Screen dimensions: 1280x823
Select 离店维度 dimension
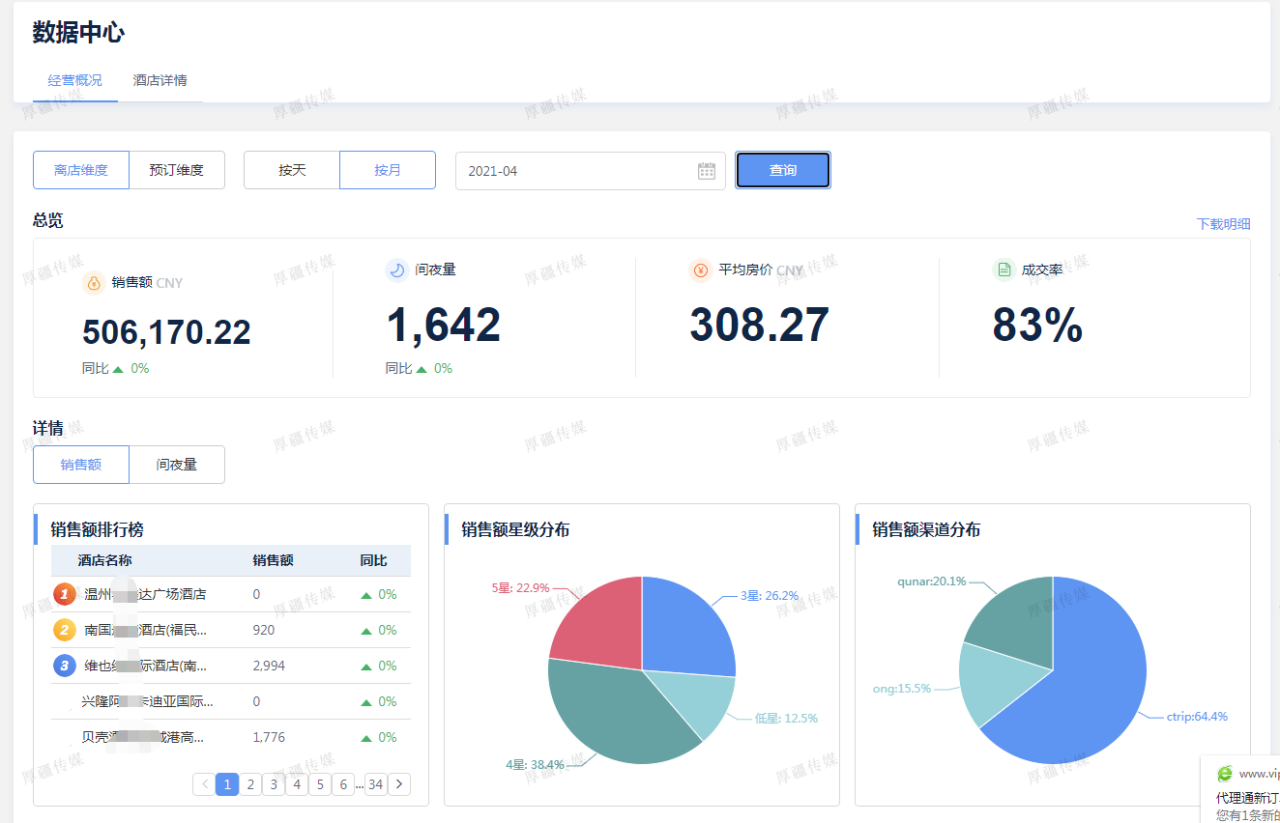[81, 170]
